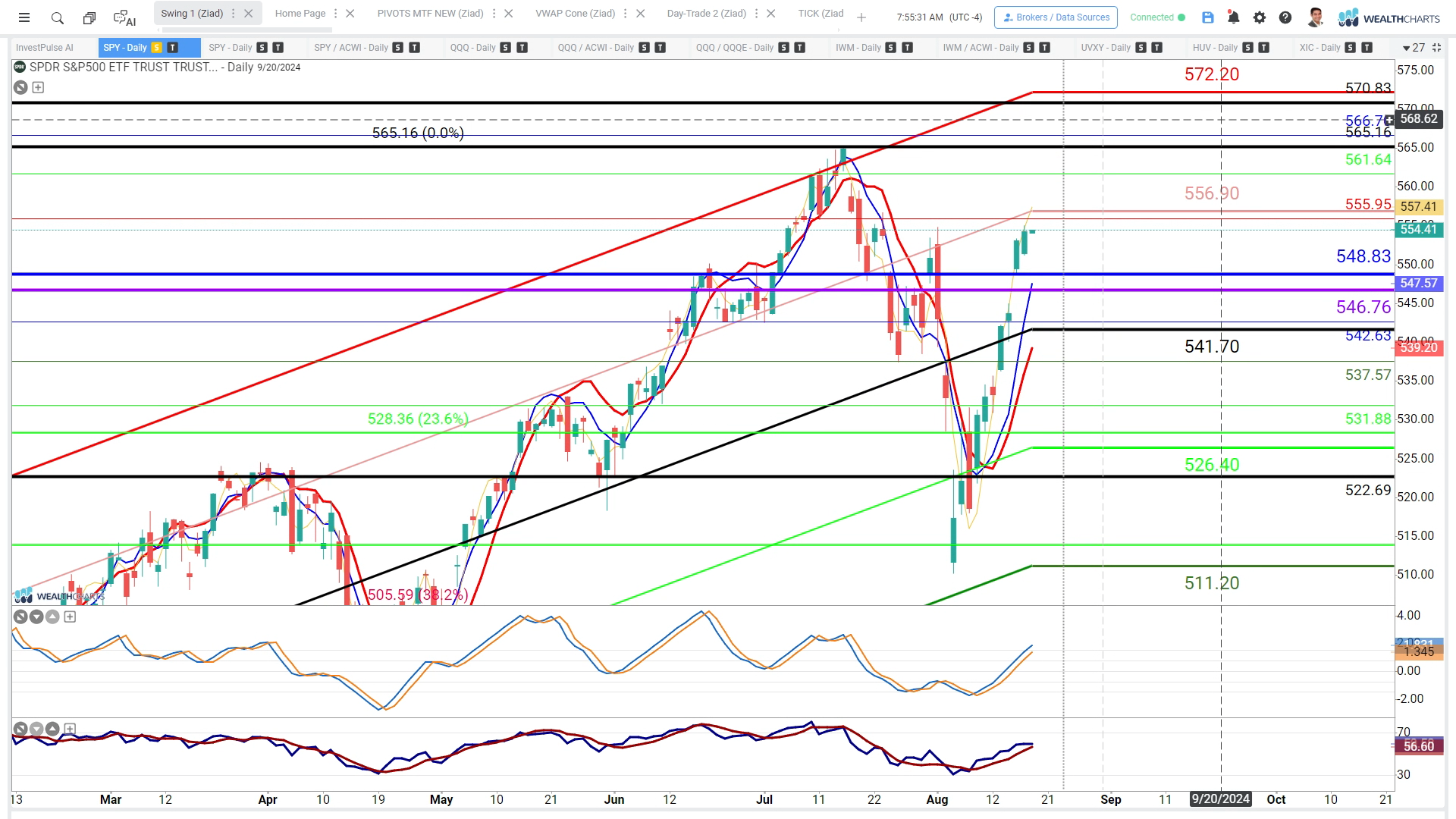Screen dimensions: 1456x819
Task: Open the notifications bell
Action: click(x=1234, y=17)
